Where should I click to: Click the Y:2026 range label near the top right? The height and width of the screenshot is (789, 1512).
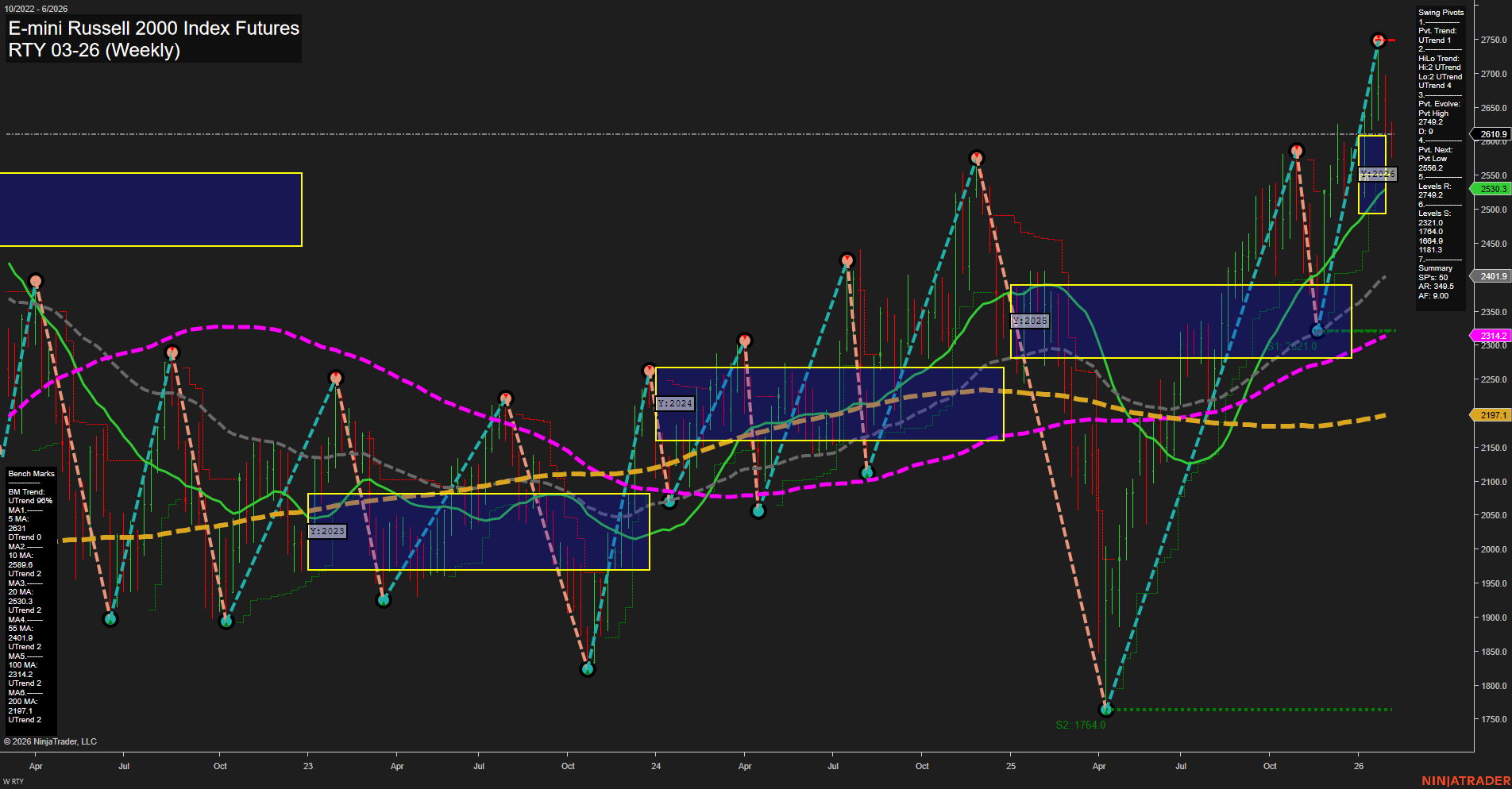click(x=1378, y=173)
